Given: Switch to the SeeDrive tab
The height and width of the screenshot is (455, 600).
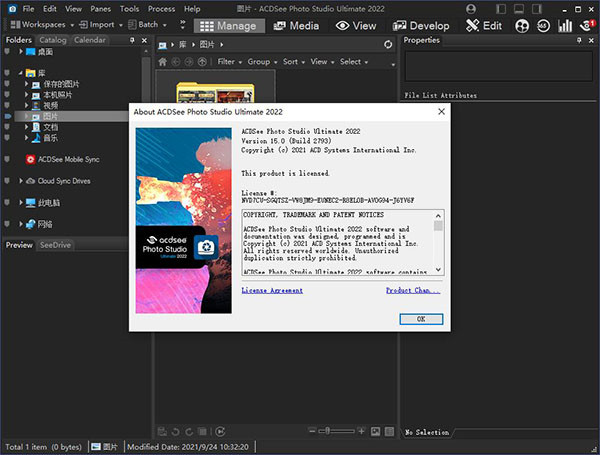Looking at the screenshot, I should pos(55,245).
